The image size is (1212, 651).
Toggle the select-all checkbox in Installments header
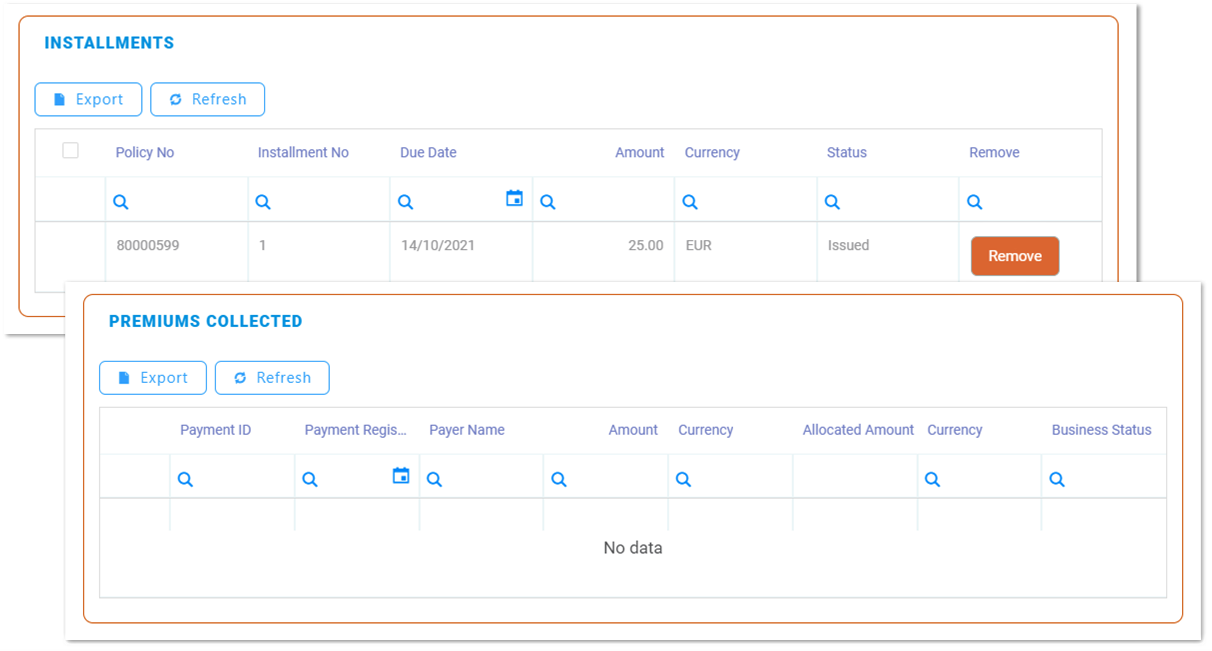coord(70,151)
